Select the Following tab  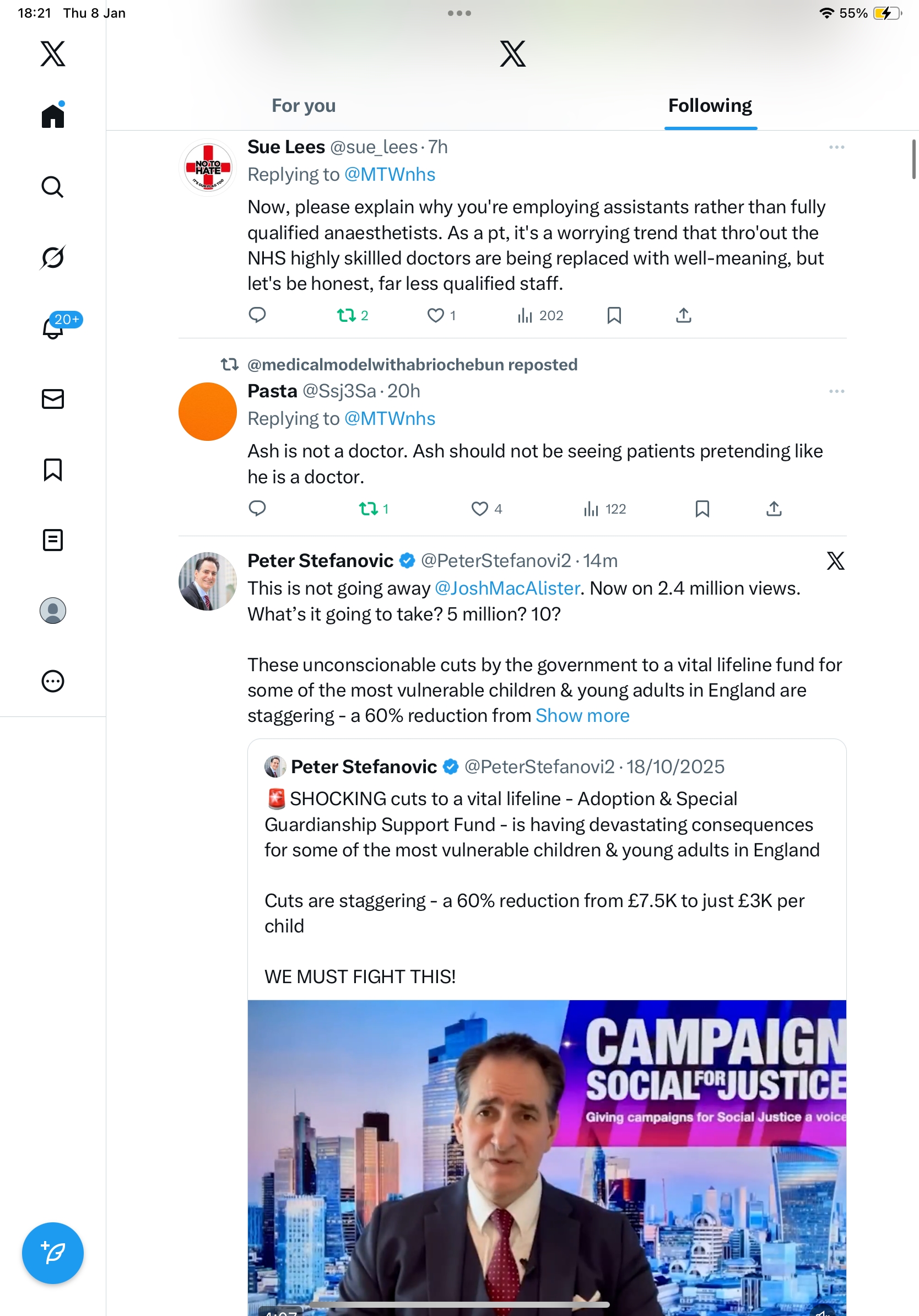710,105
